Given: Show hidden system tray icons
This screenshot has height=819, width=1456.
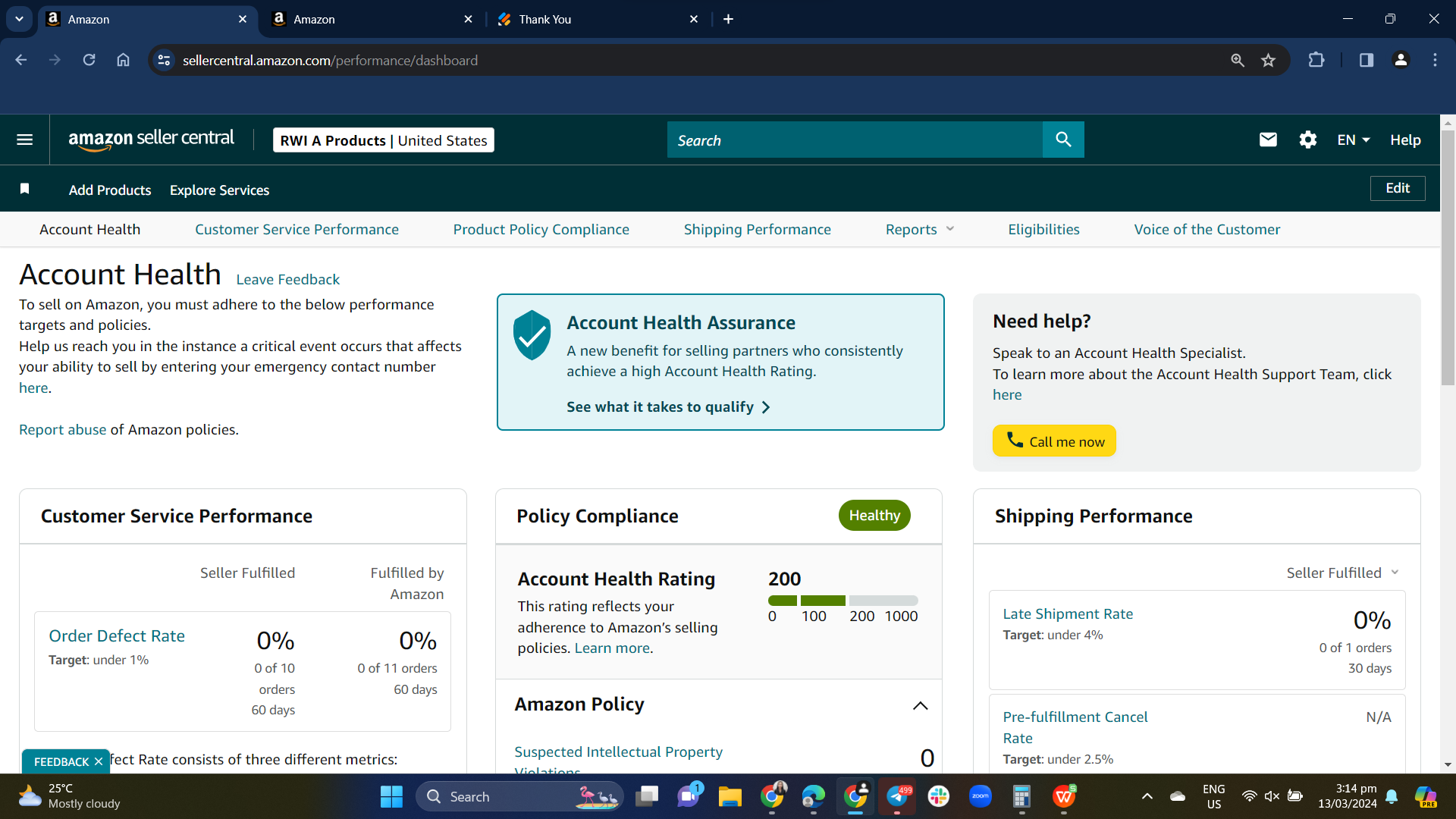Looking at the screenshot, I should [1147, 796].
